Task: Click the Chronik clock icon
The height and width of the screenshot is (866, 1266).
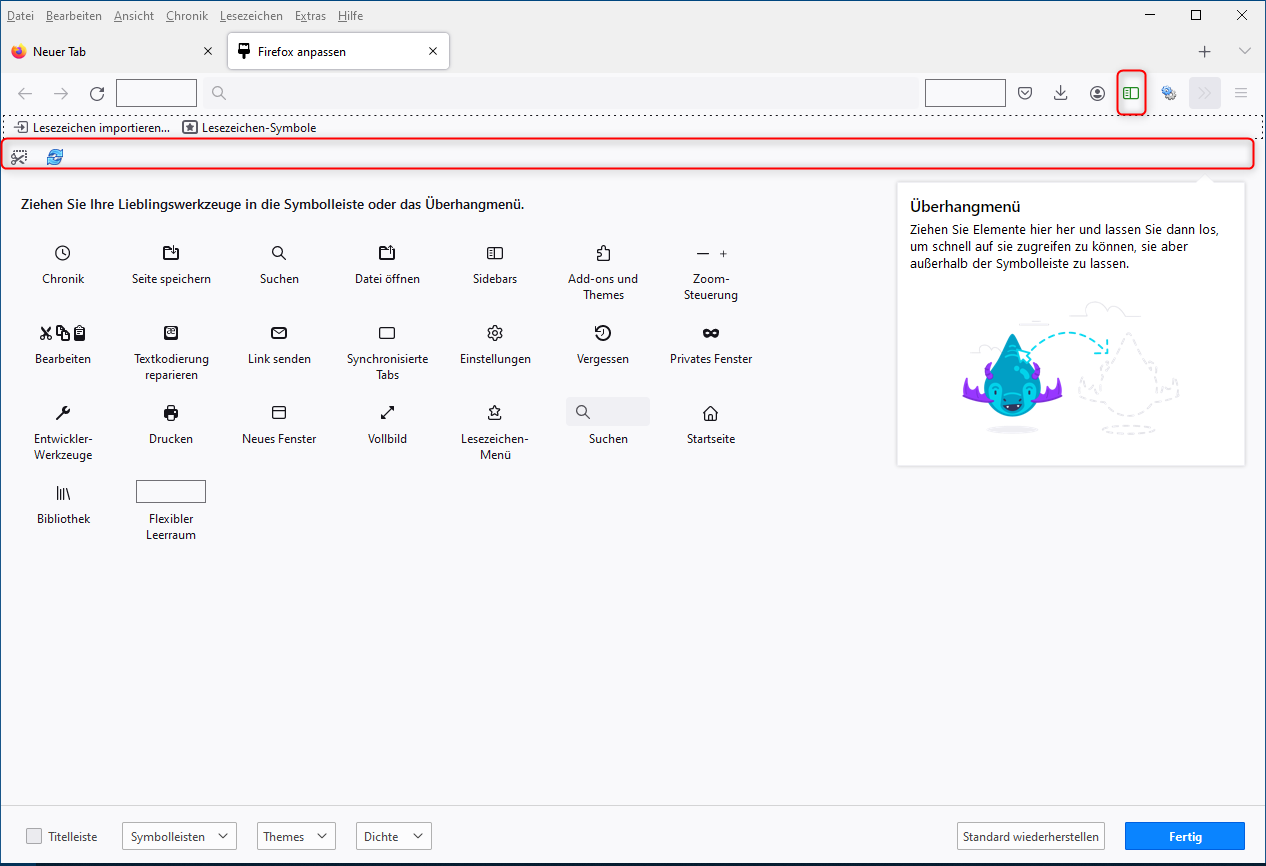Action: coord(63,253)
